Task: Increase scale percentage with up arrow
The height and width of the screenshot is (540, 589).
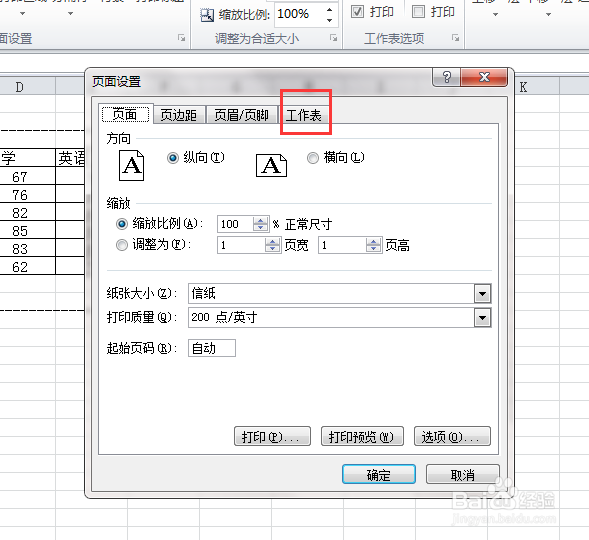Action: (261, 220)
